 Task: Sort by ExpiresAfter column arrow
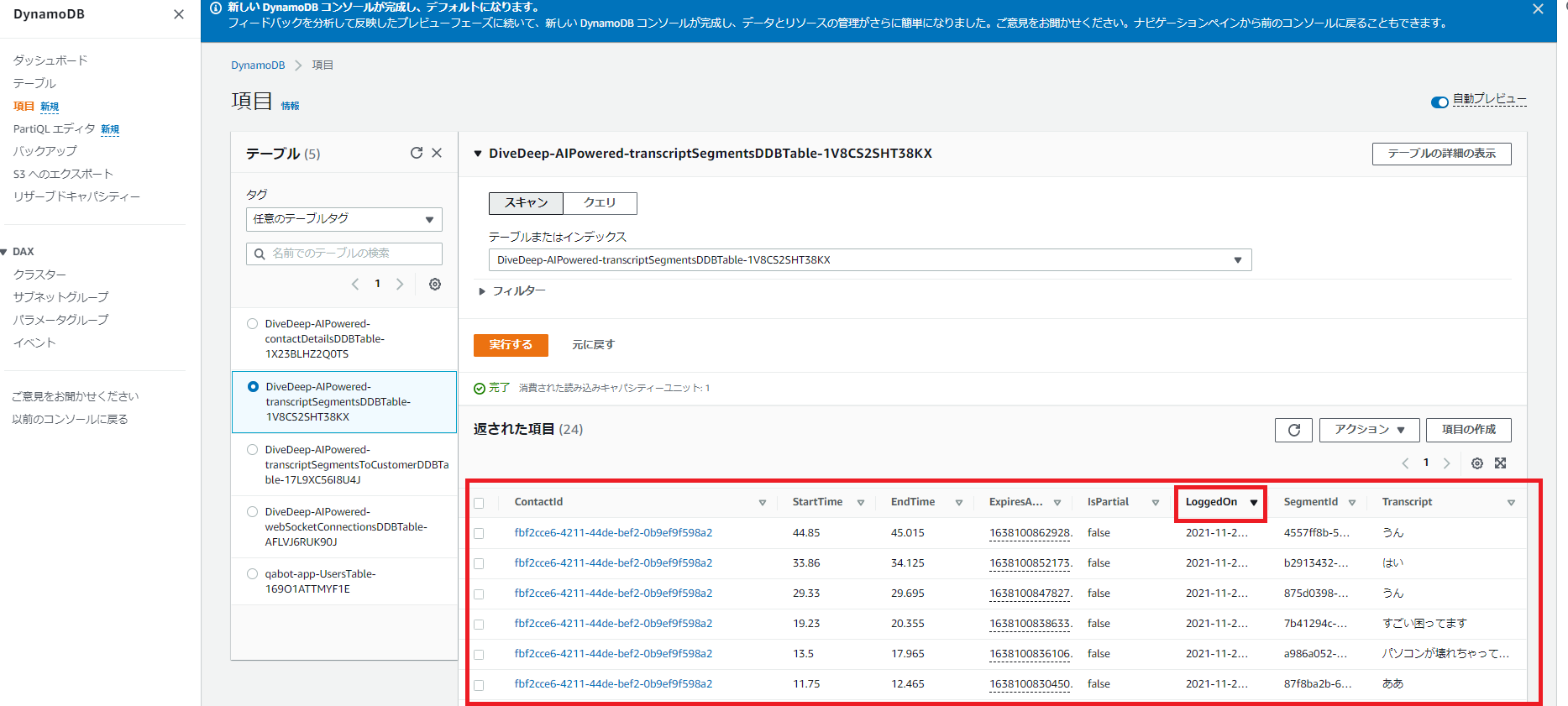1057,503
